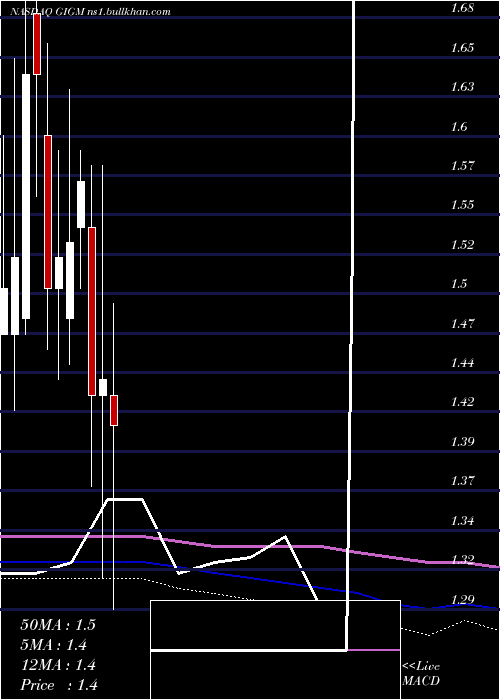Click the 1.6 price axis label
Screen dimensions: 500x700
(460, 127)
